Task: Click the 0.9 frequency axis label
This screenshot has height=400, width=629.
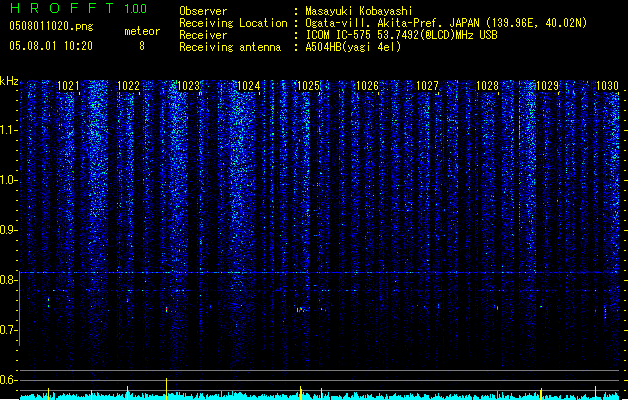Action: click(9, 230)
